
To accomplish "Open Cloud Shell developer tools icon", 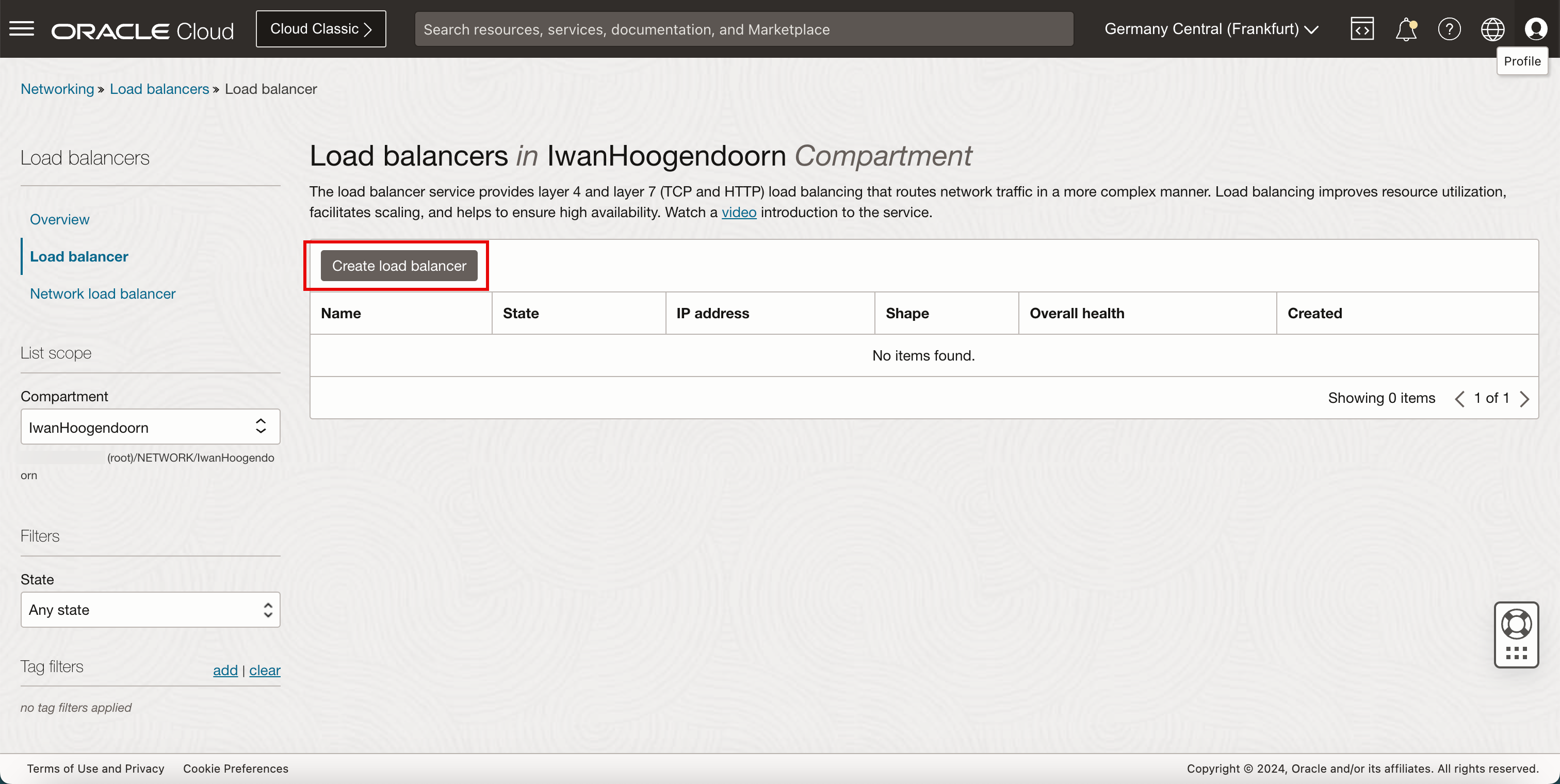I will pos(1362,29).
